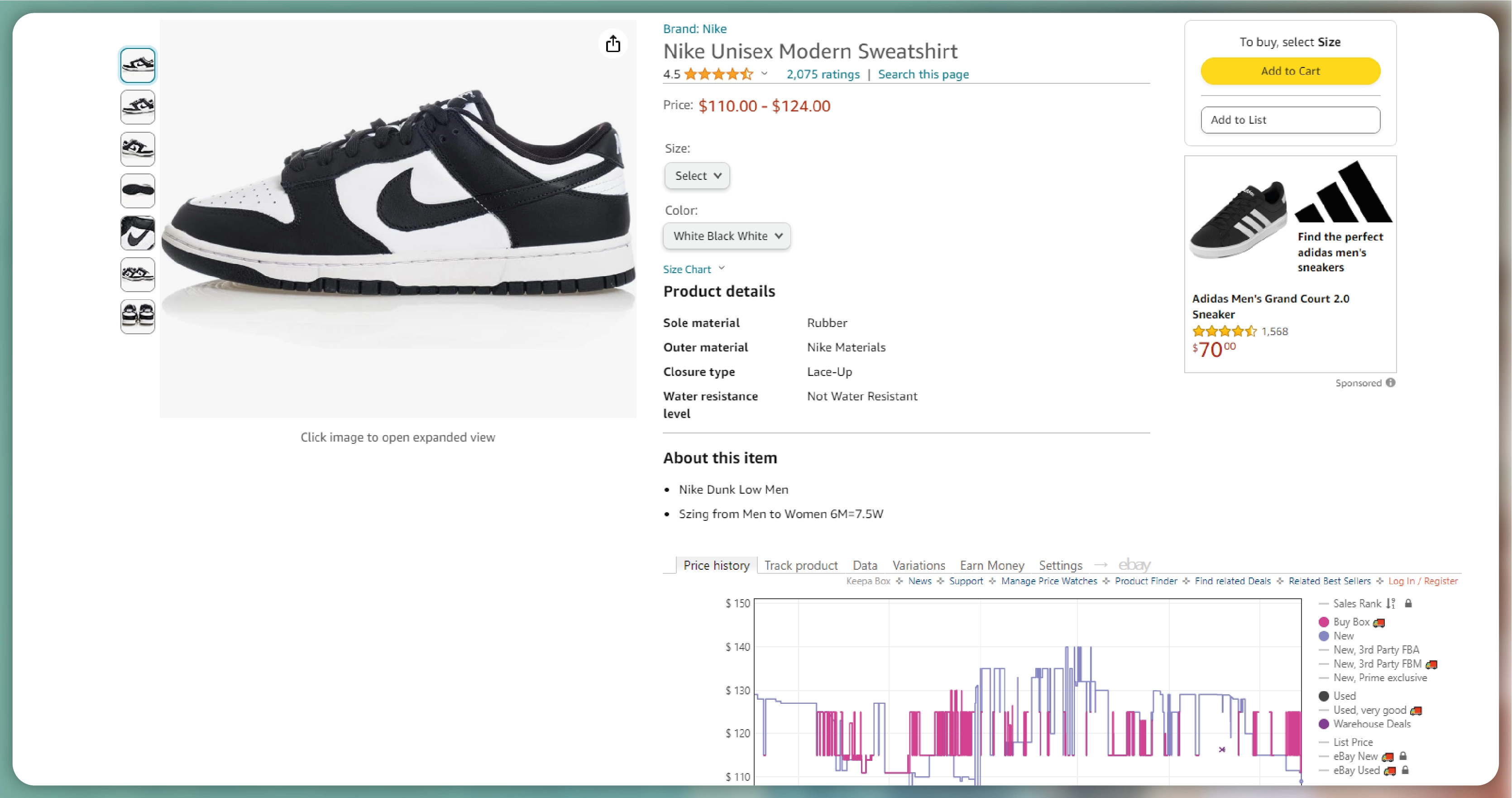Open the White Black White color dropdown
The image size is (1512, 798).
click(727, 236)
